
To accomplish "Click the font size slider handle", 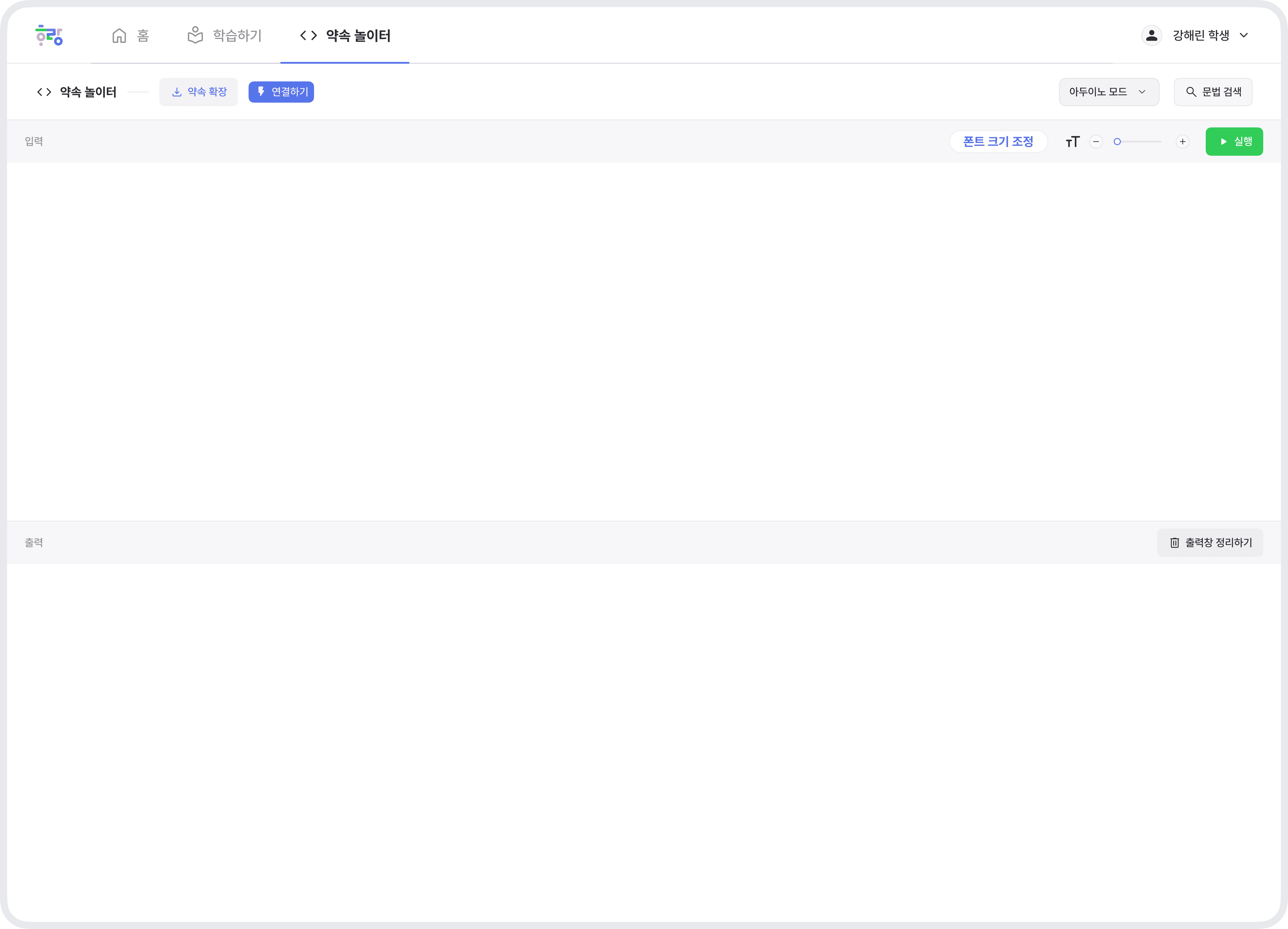I will tap(1117, 141).
